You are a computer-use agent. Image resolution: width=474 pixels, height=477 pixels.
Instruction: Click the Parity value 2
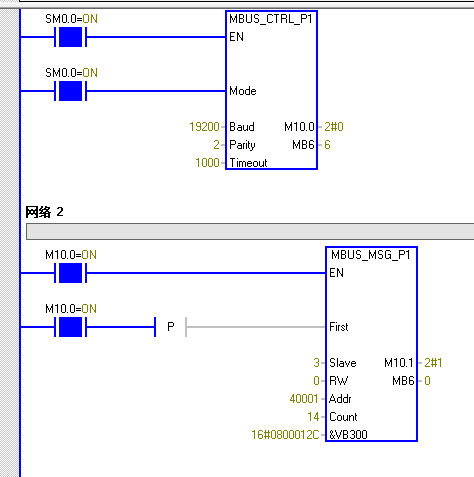(216, 145)
